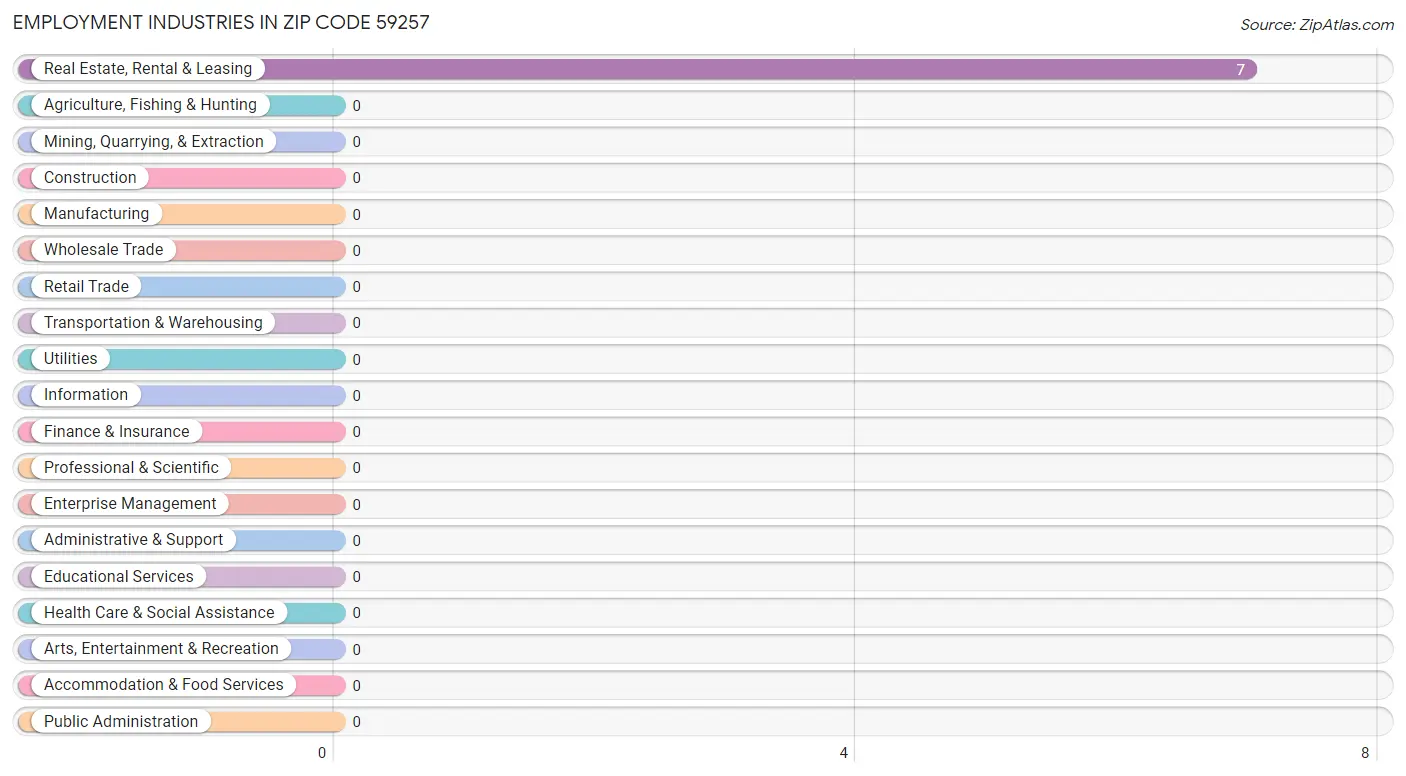Image resolution: width=1406 pixels, height=776 pixels.
Task: Select the Arts, Entertainment & Recreation label
Action: [x=161, y=649]
